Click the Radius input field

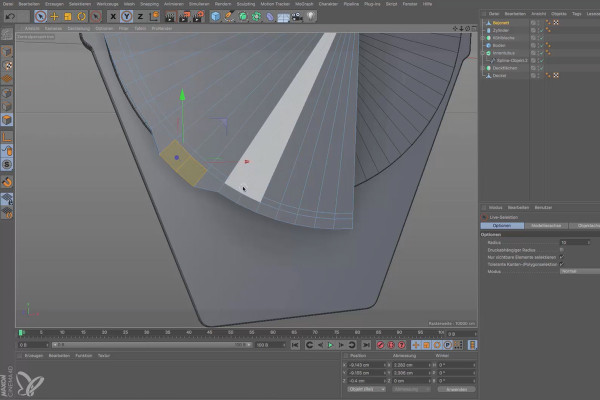click(575, 242)
